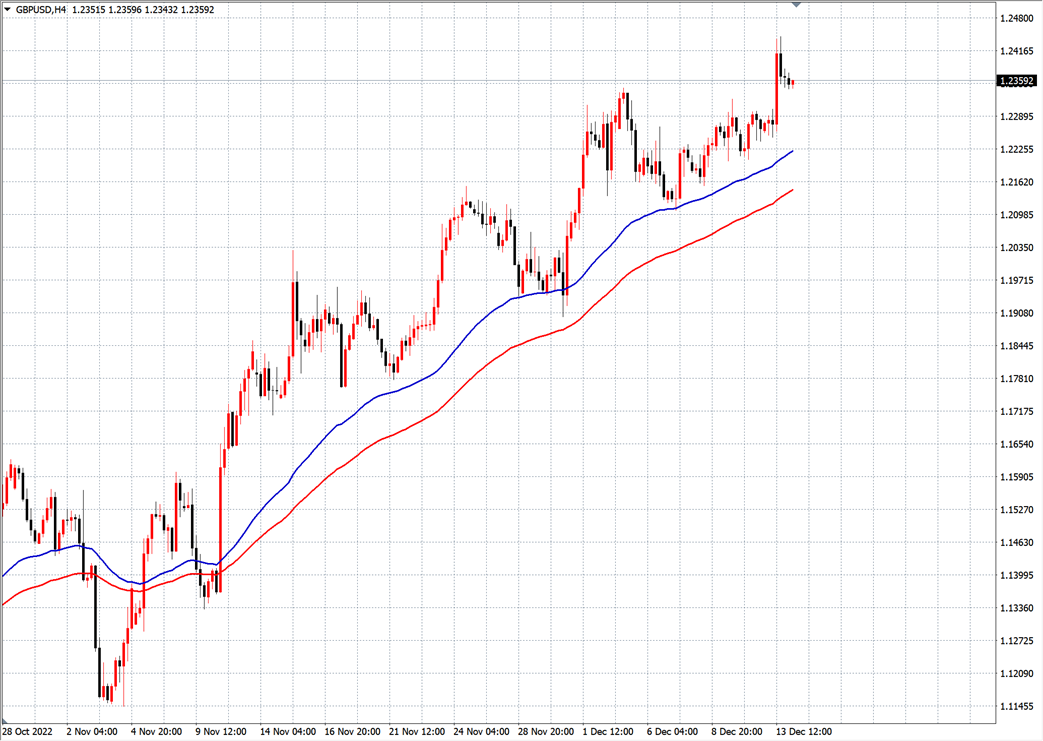
Task: Click the 1.22255 price scale label
Action: [x=1016, y=150]
